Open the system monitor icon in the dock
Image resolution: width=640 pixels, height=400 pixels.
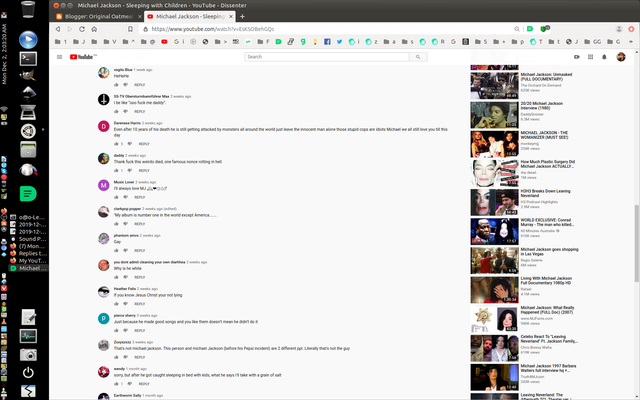click(28, 336)
